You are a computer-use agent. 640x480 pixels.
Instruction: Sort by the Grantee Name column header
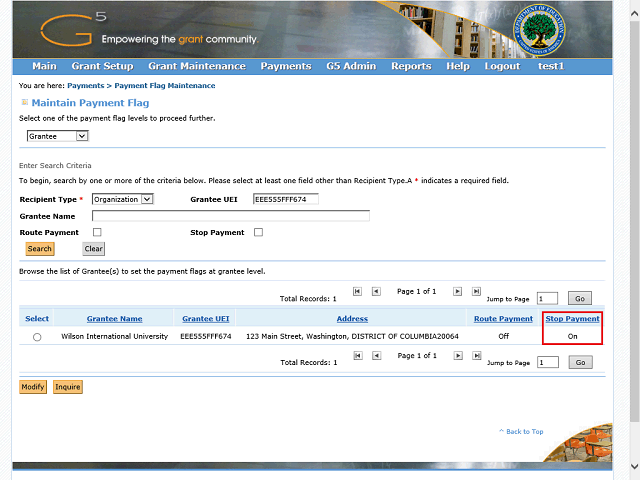[114, 319]
